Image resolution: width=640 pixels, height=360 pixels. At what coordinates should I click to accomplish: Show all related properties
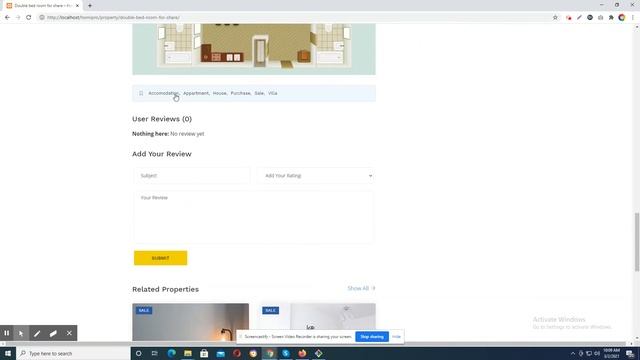click(361, 289)
